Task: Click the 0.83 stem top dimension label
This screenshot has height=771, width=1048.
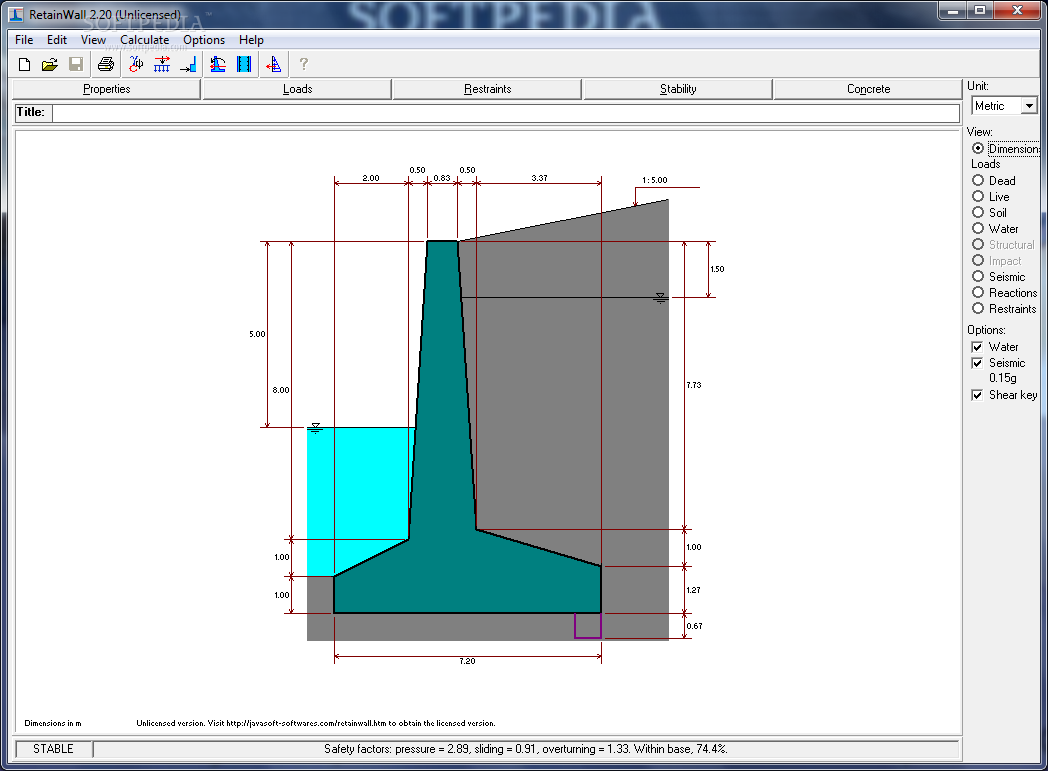Action: [x=442, y=178]
